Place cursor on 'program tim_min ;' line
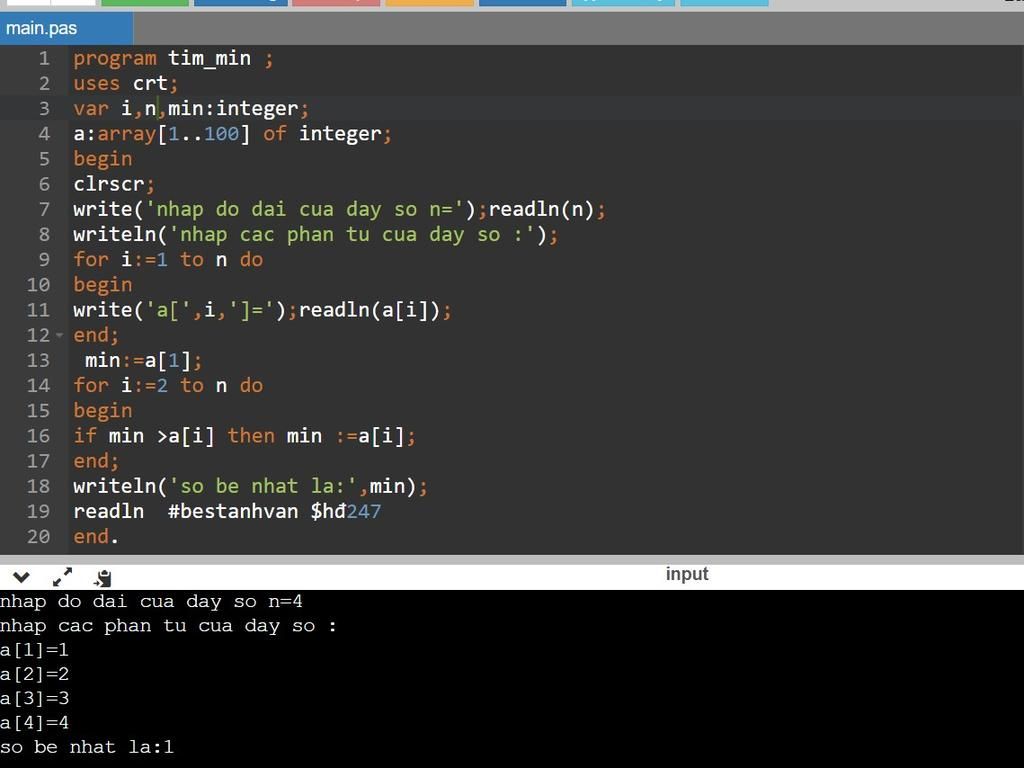1024x768 pixels. [x=173, y=59]
